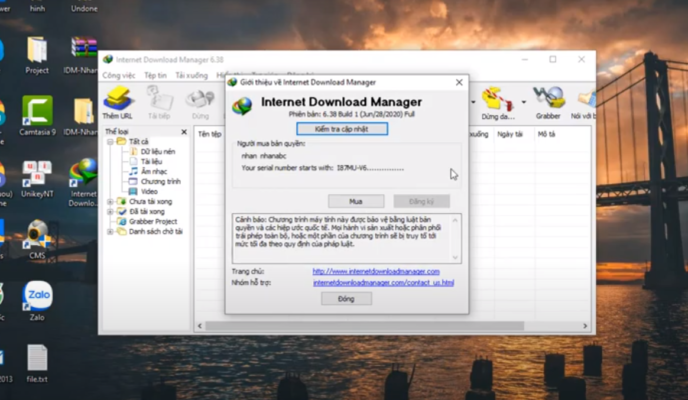
Task: Expand the Đã tải xong node
Action: [x=110, y=212]
